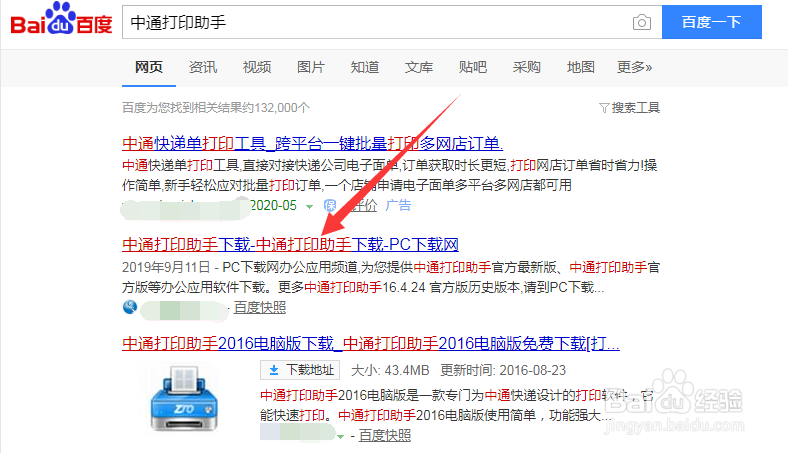Click the date text 2019年9月11日
The height and width of the screenshot is (453, 788).
(x=166, y=267)
